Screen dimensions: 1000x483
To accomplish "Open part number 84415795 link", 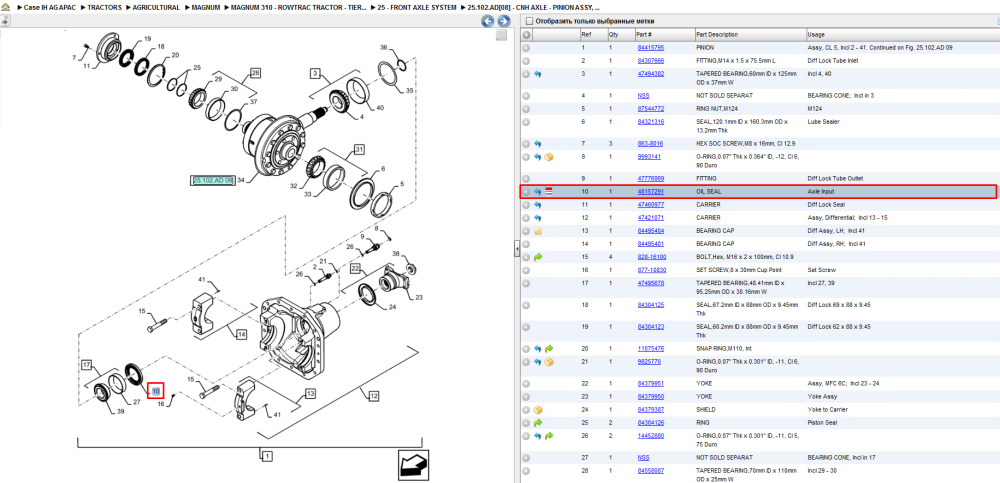I will click(651, 48).
